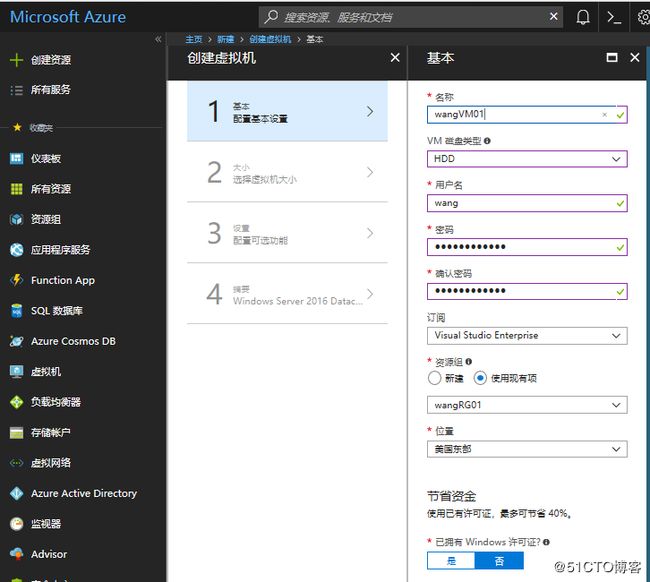Image resolution: width=650 pixels, height=582 pixels.
Task: Open the Advisor cloud icon
Action: [17, 554]
